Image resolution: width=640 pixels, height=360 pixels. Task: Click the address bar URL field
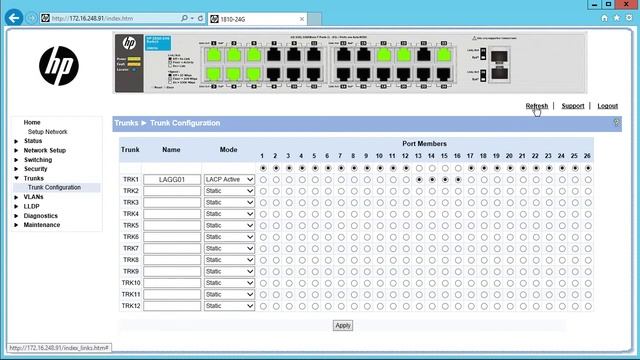[x=110, y=18]
